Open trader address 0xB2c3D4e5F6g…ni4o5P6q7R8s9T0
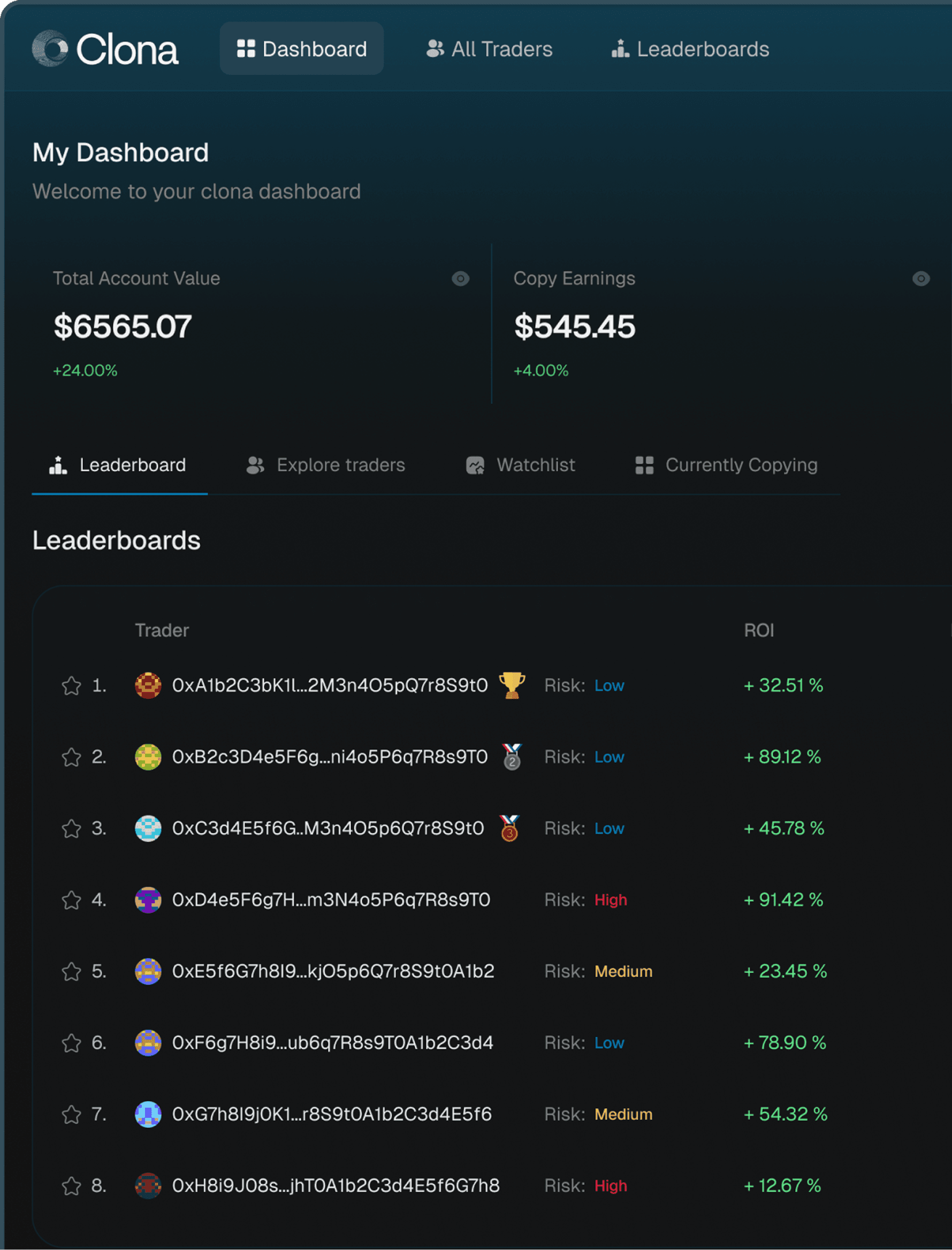Screen dimensions: 952x1250 pos(330,757)
